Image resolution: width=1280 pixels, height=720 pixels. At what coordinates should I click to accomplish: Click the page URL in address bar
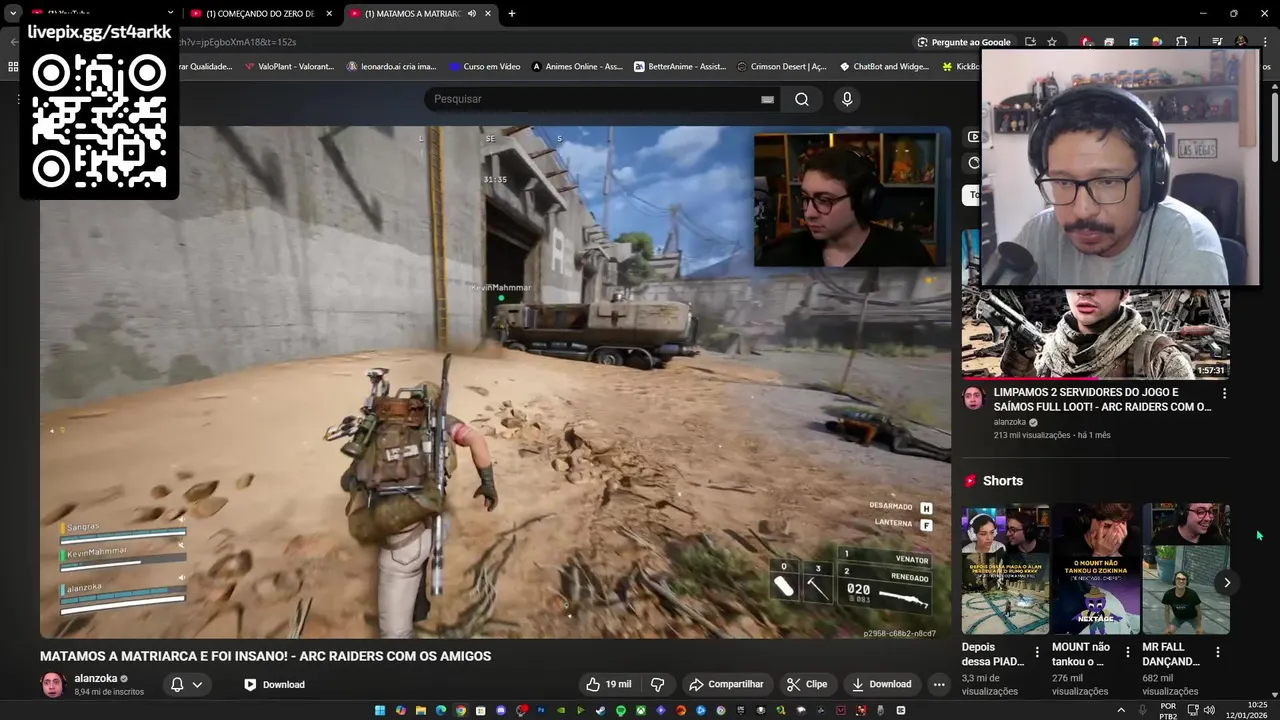238,42
